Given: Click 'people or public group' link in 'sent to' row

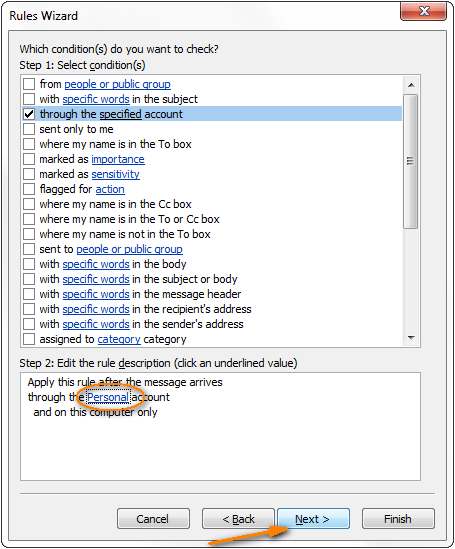Looking at the screenshot, I should [130, 249].
